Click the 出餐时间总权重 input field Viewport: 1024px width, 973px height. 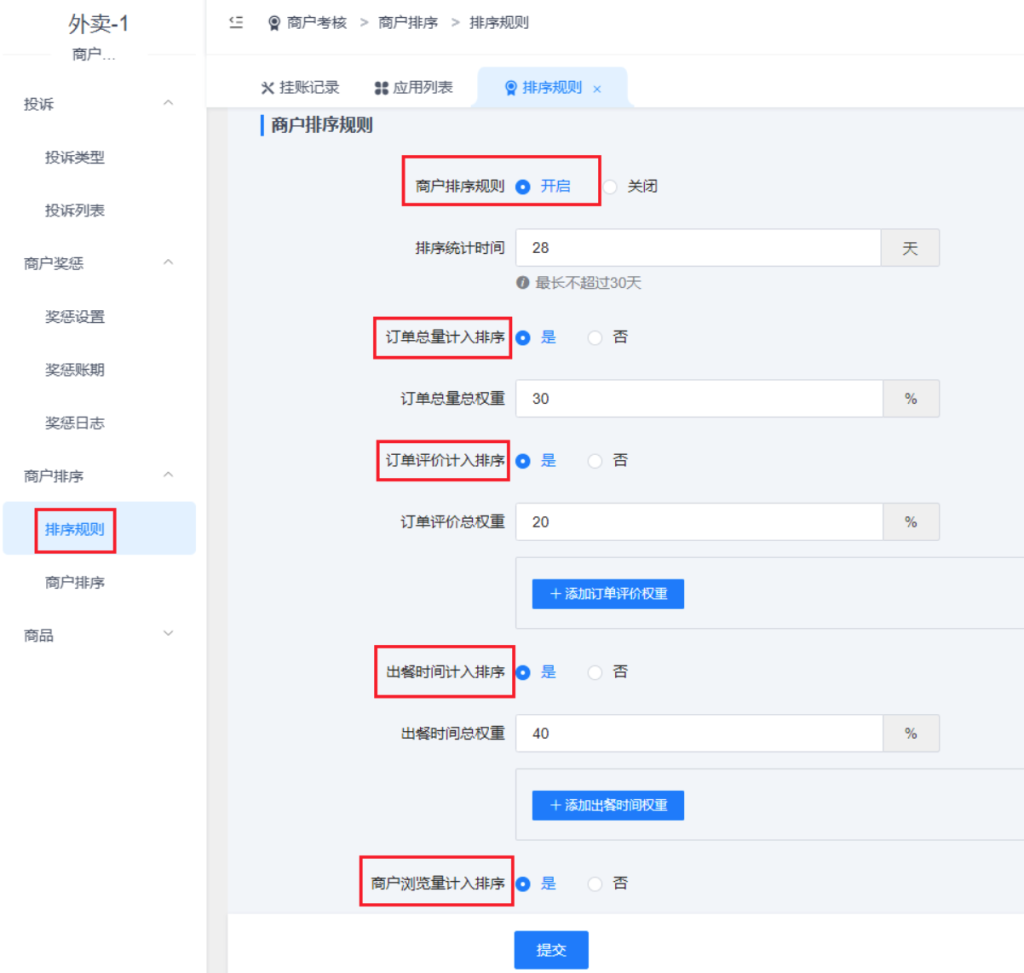point(698,733)
